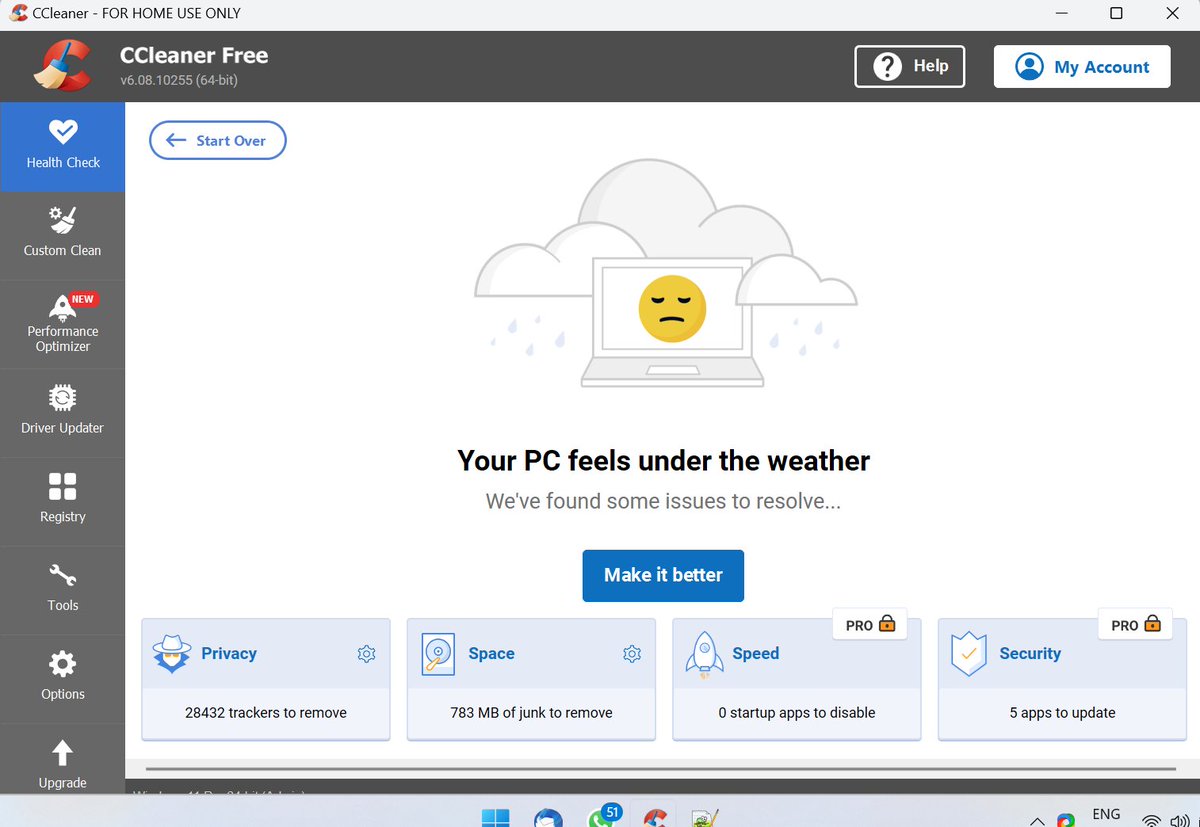Open the Options settings gear
Viewport: 1200px width, 827px height.
pyautogui.click(x=62, y=664)
